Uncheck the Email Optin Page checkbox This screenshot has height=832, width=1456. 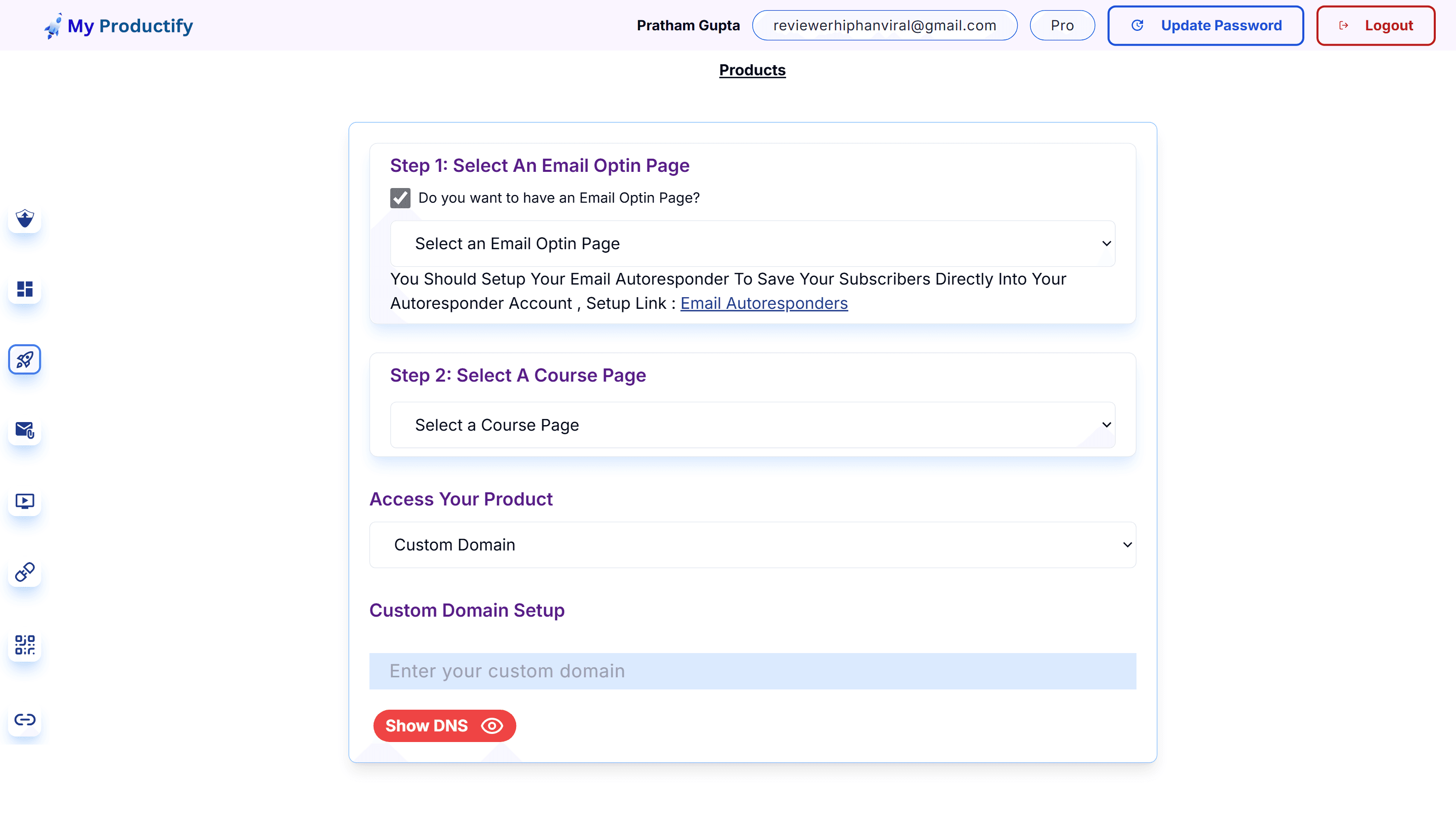400,198
